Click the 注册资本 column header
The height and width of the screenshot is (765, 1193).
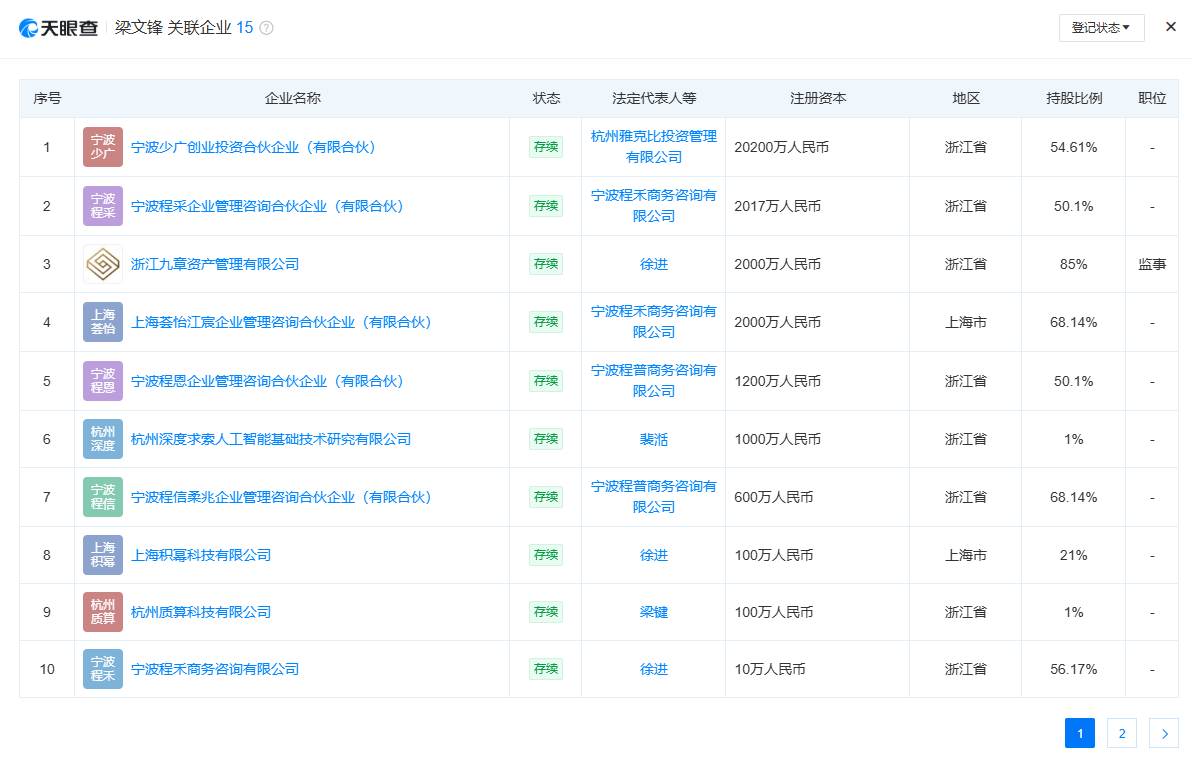(x=818, y=98)
